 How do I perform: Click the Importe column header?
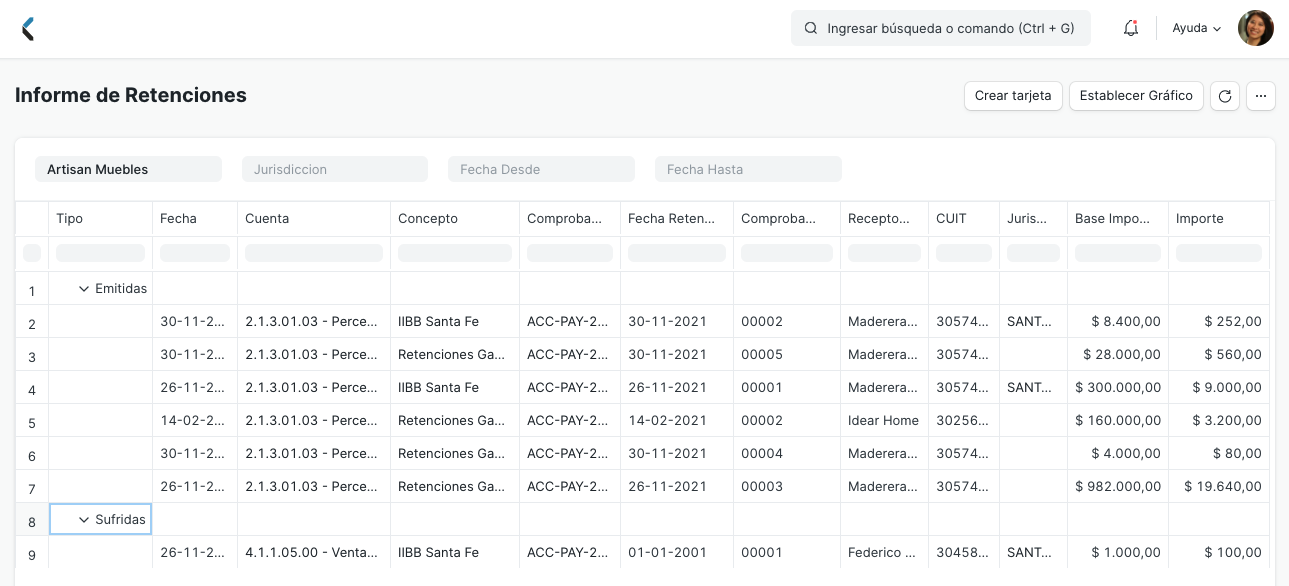1200,218
